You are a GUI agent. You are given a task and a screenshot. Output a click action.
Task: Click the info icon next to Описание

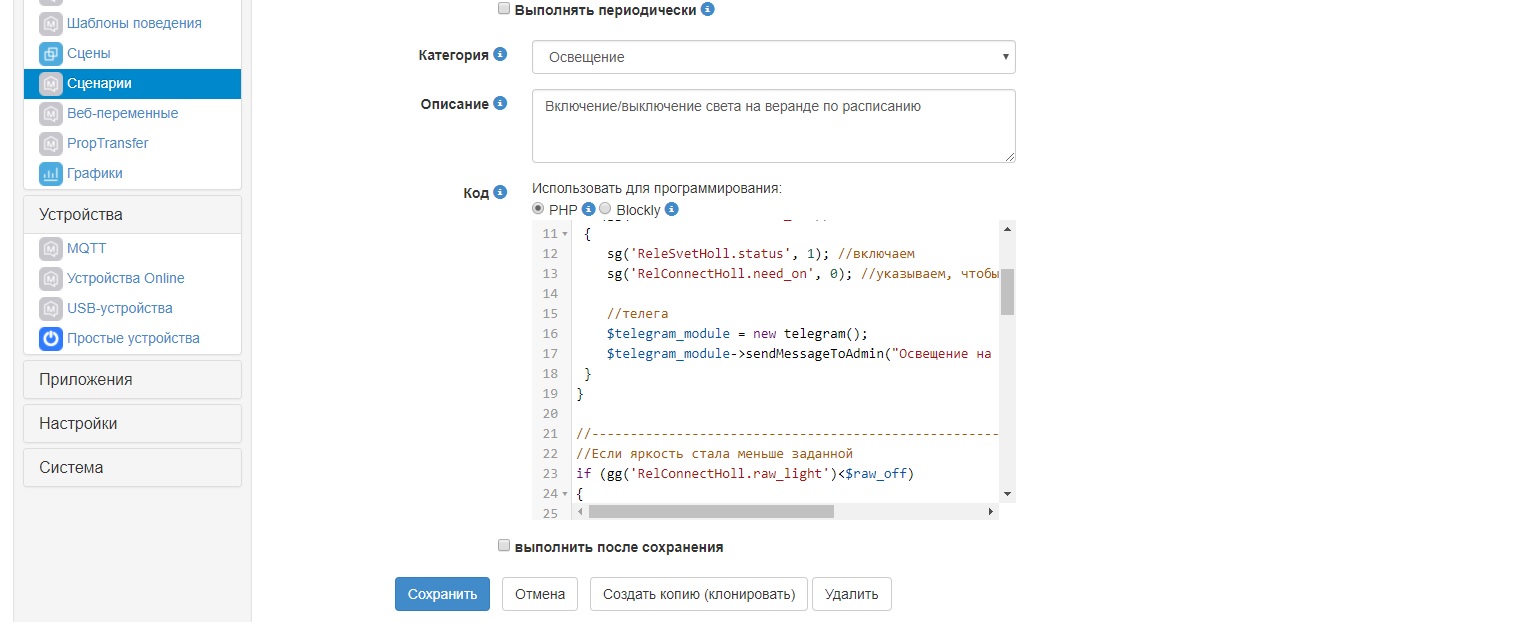500,103
